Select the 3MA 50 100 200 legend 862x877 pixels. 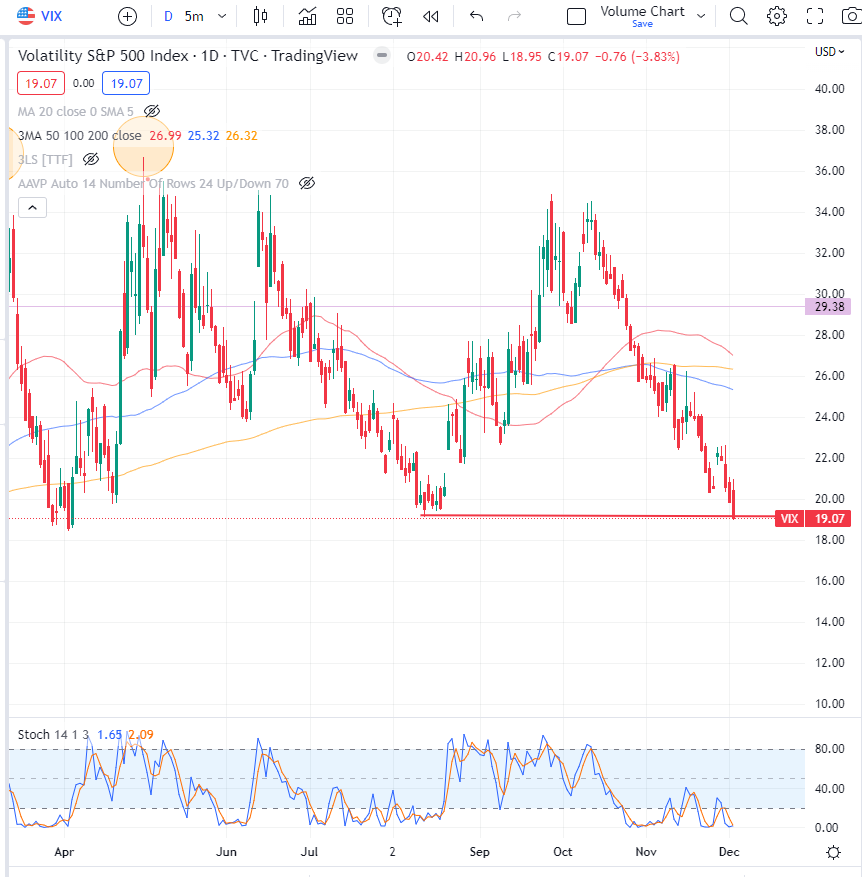[79, 136]
